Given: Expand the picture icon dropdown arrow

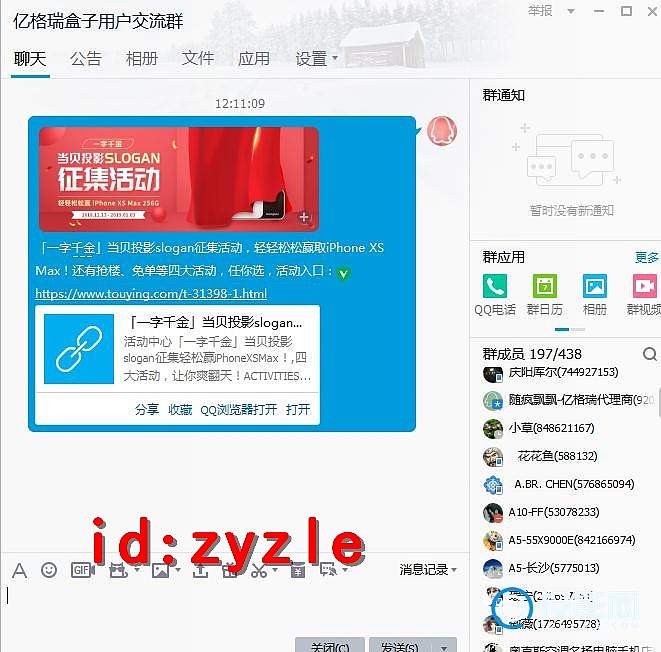Looking at the screenshot, I should point(178,570).
